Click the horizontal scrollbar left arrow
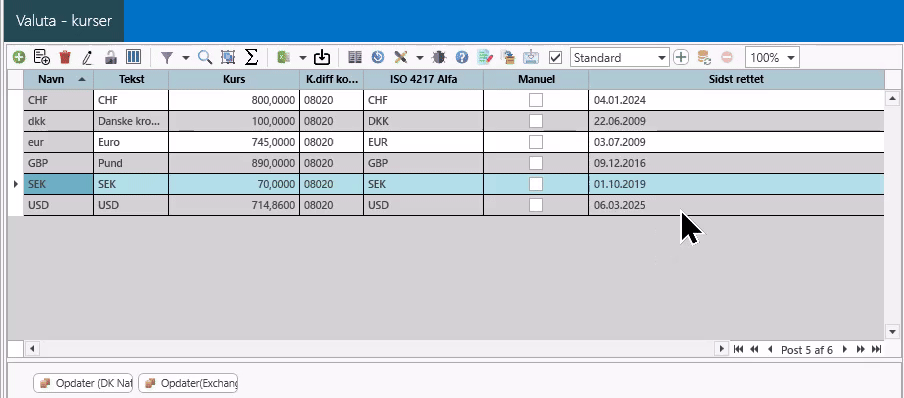 pos(31,349)
